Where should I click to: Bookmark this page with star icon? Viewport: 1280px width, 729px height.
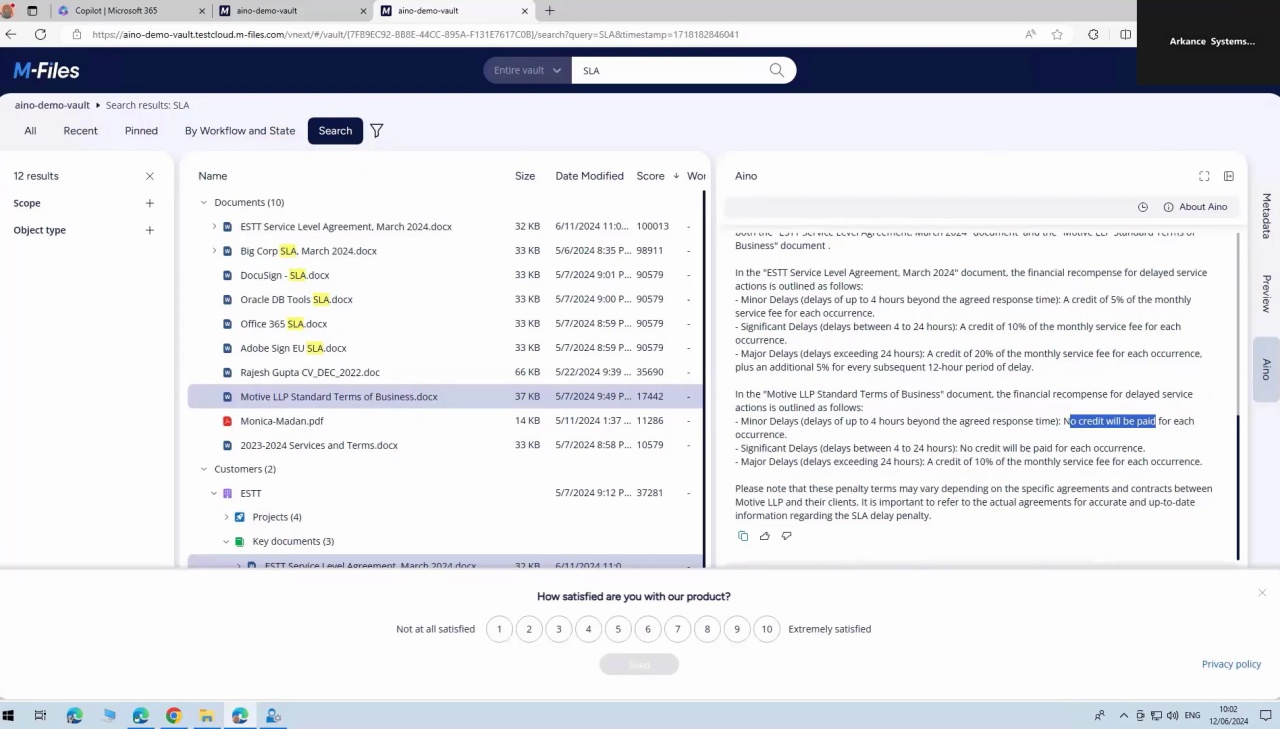1057,34
